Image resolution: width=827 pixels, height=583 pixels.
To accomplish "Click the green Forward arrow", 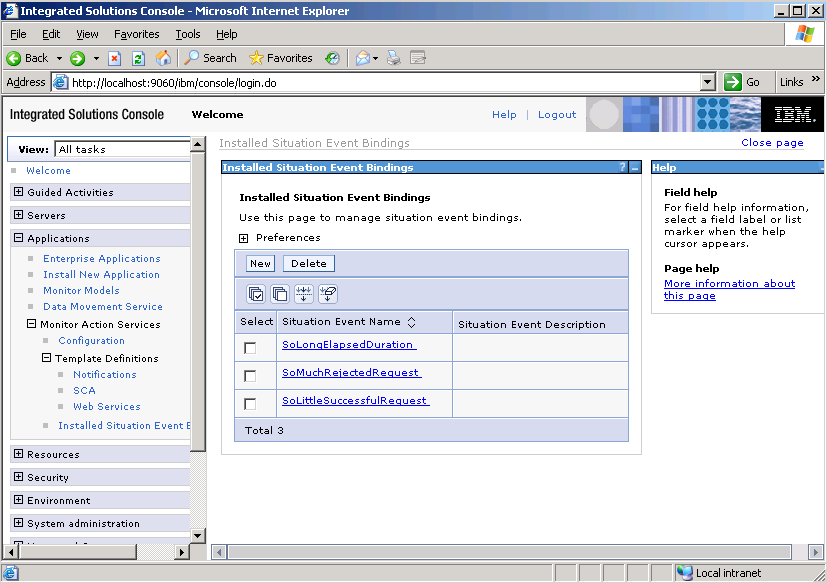I will coord(78,58).
